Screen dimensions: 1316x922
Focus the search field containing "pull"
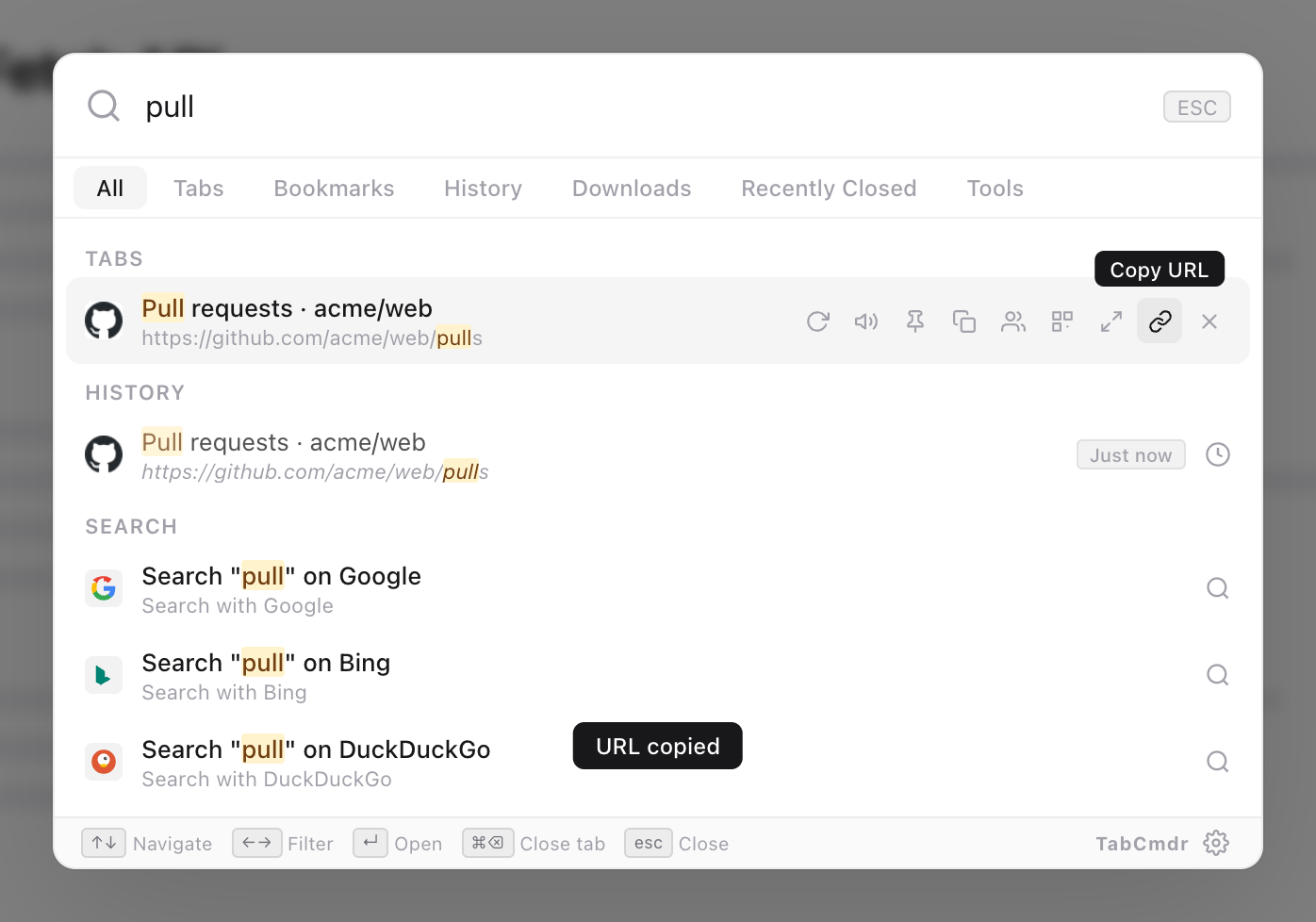[x=641, y=107]
